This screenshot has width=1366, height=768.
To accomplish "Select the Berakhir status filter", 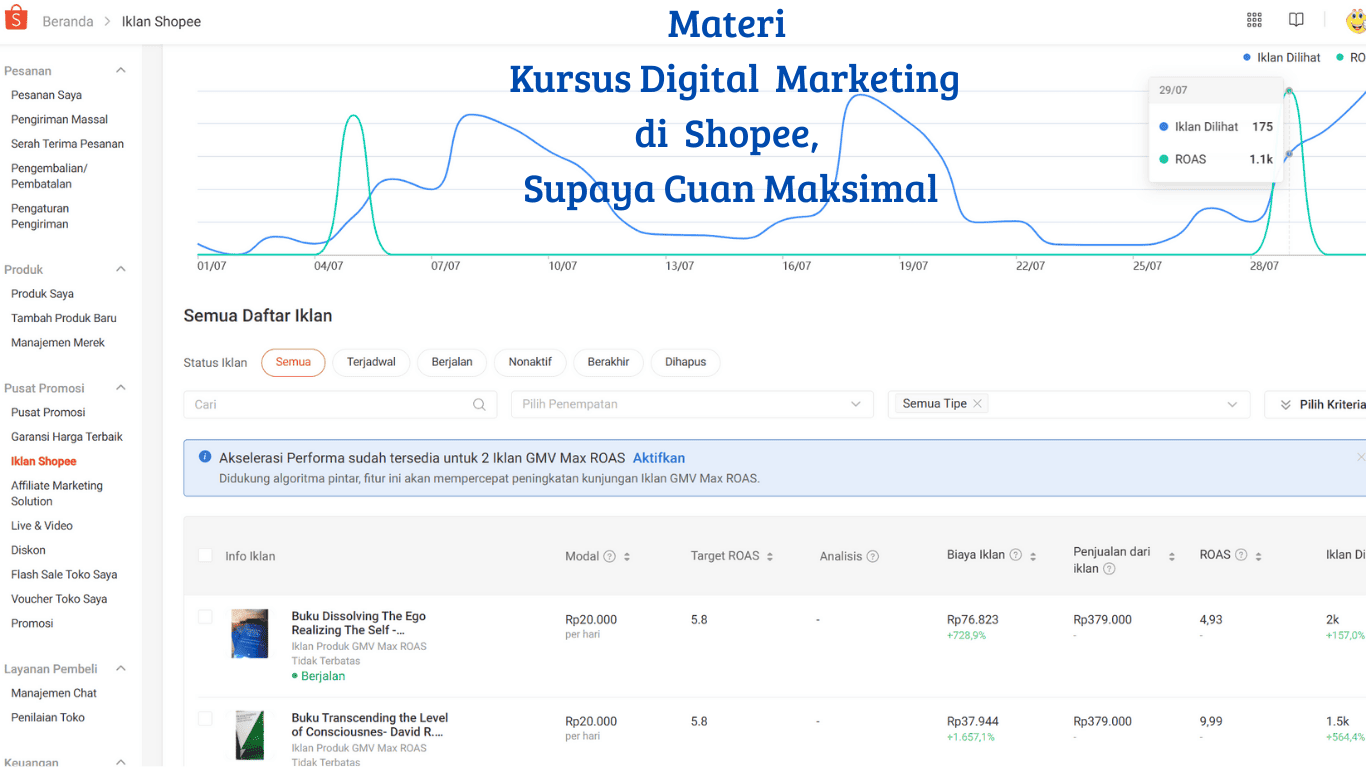I will (x=608, y=362).
